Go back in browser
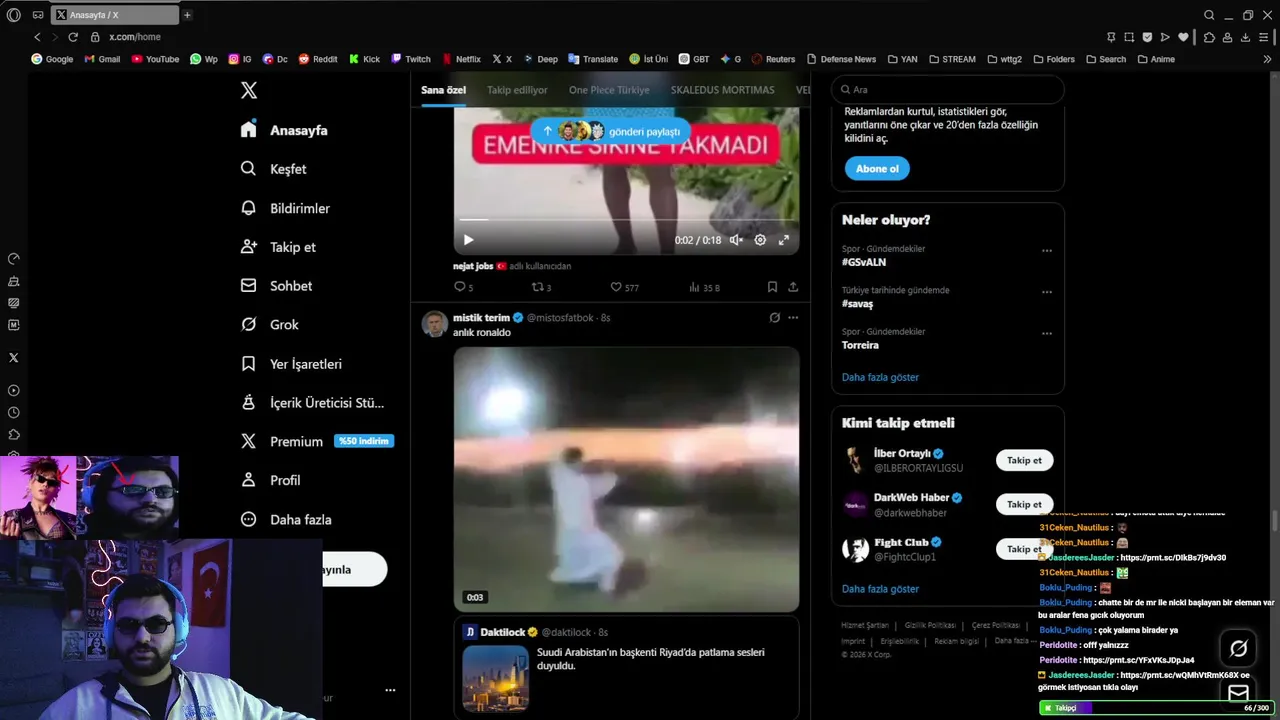 [x=37, y=37]
